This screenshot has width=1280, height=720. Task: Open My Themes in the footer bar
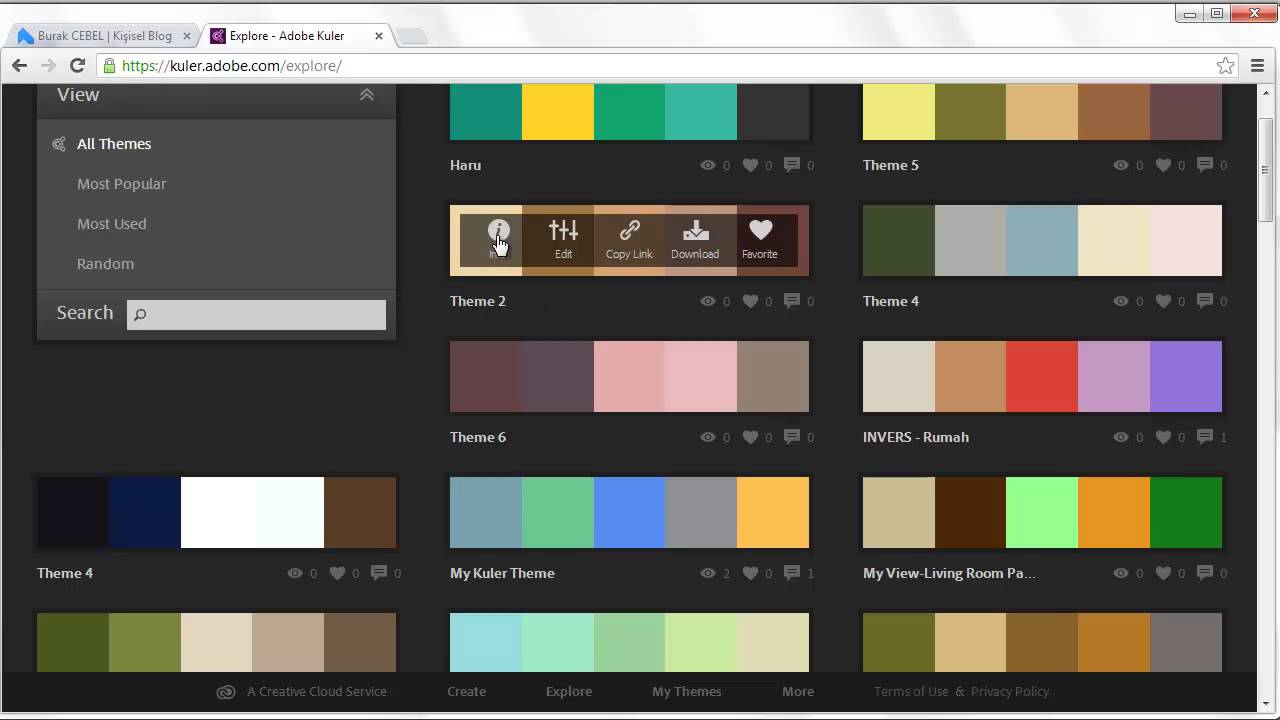pyautogui.click(x=687, y=691)
